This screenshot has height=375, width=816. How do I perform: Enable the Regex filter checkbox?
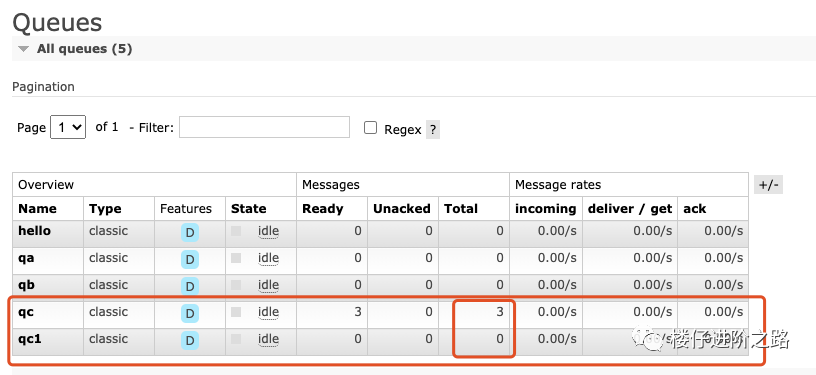[x=371, y=128]
